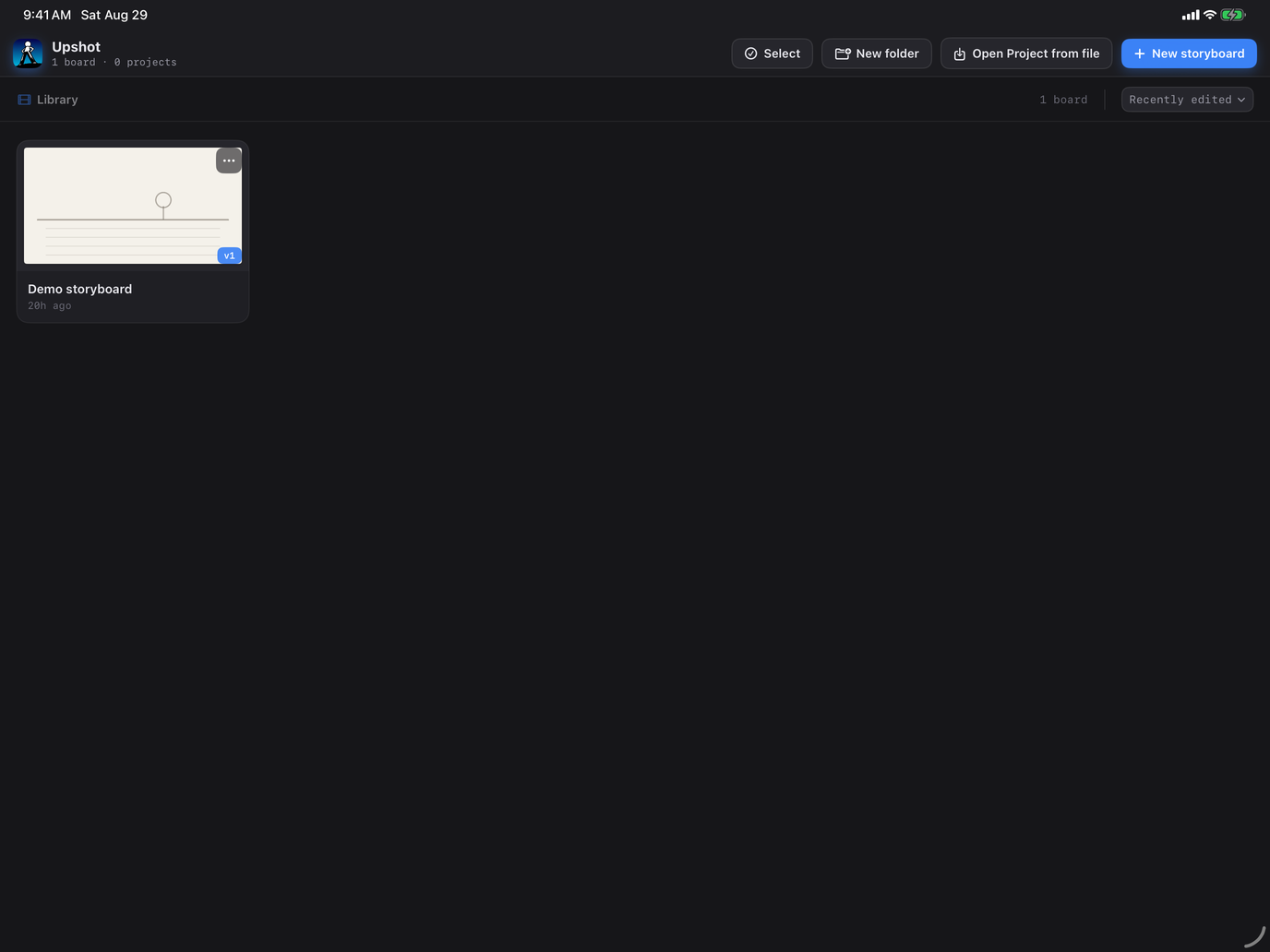Viewport: 1270px width, 952px height.
Task: Create a New folder
Action: coord(877,54)
